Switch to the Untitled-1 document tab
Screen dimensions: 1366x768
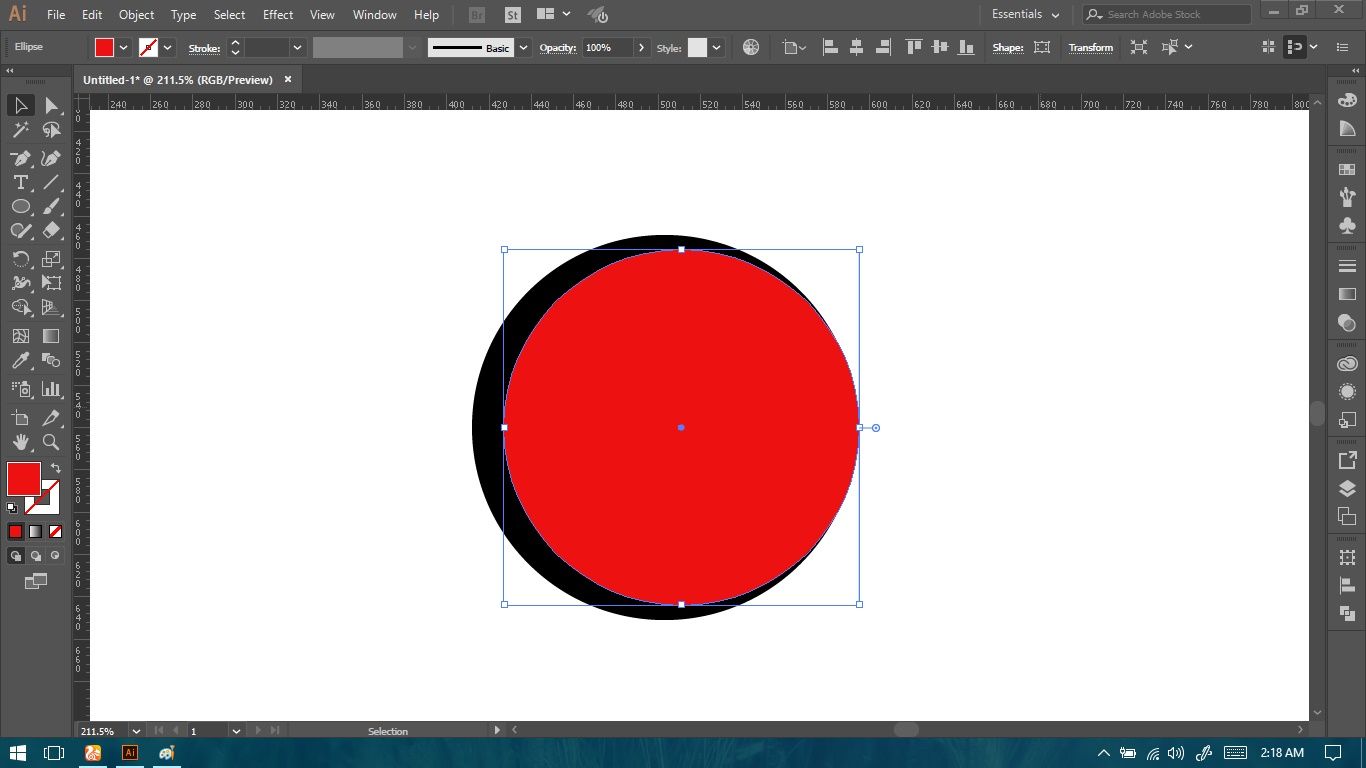click(178, 79)
